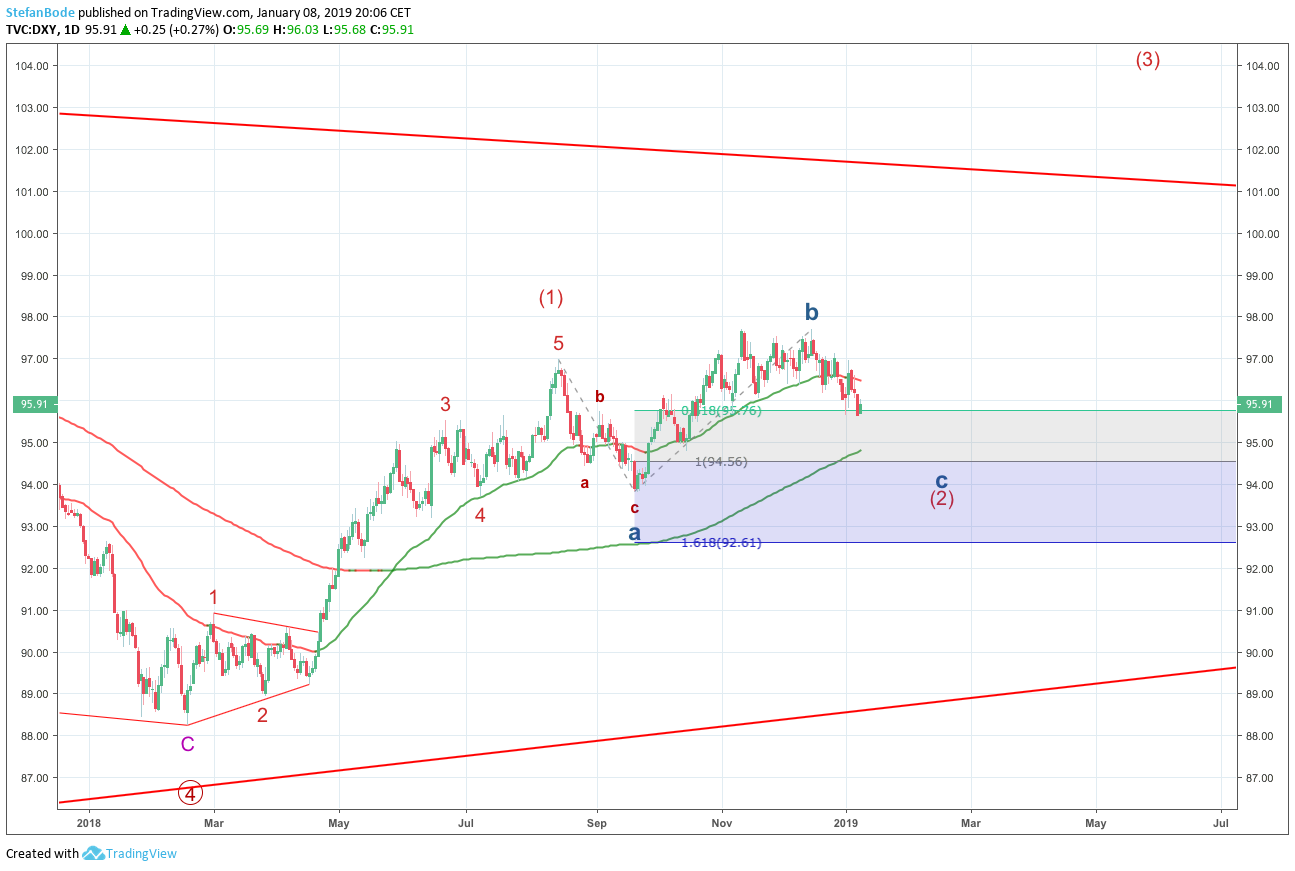This screenshot has width=1295, height=871.
Task: Select the red 3 wave label
Action: [x=445, y=405]
